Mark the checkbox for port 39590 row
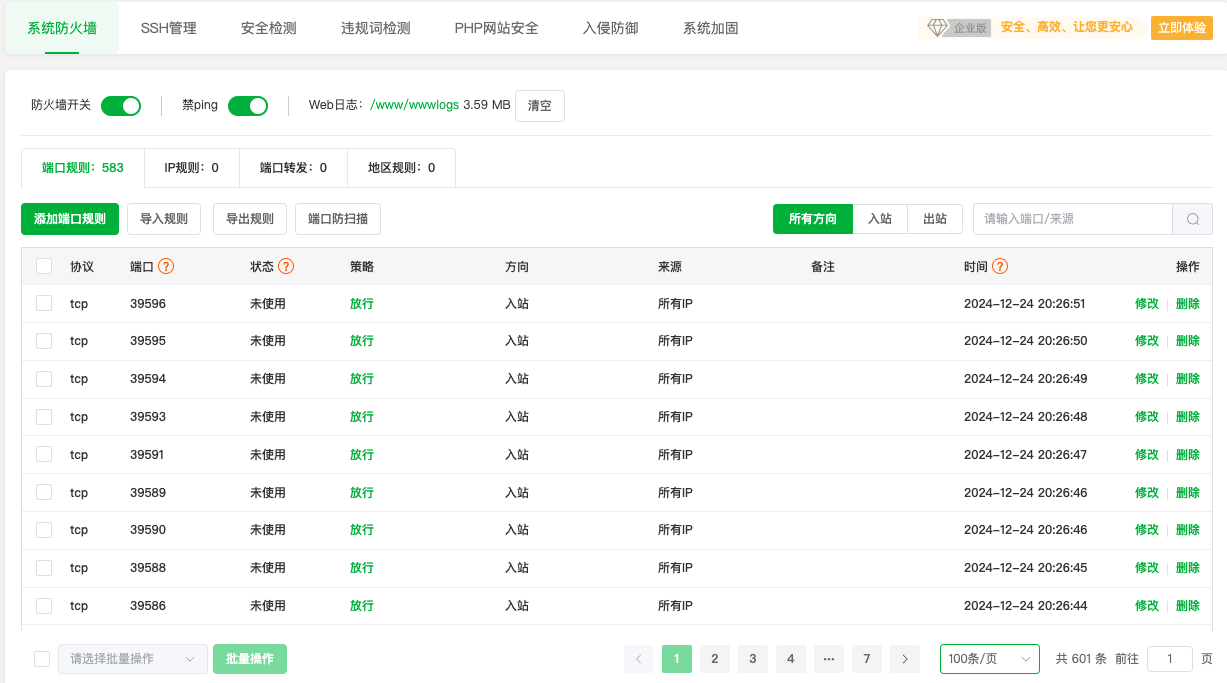 44,530
